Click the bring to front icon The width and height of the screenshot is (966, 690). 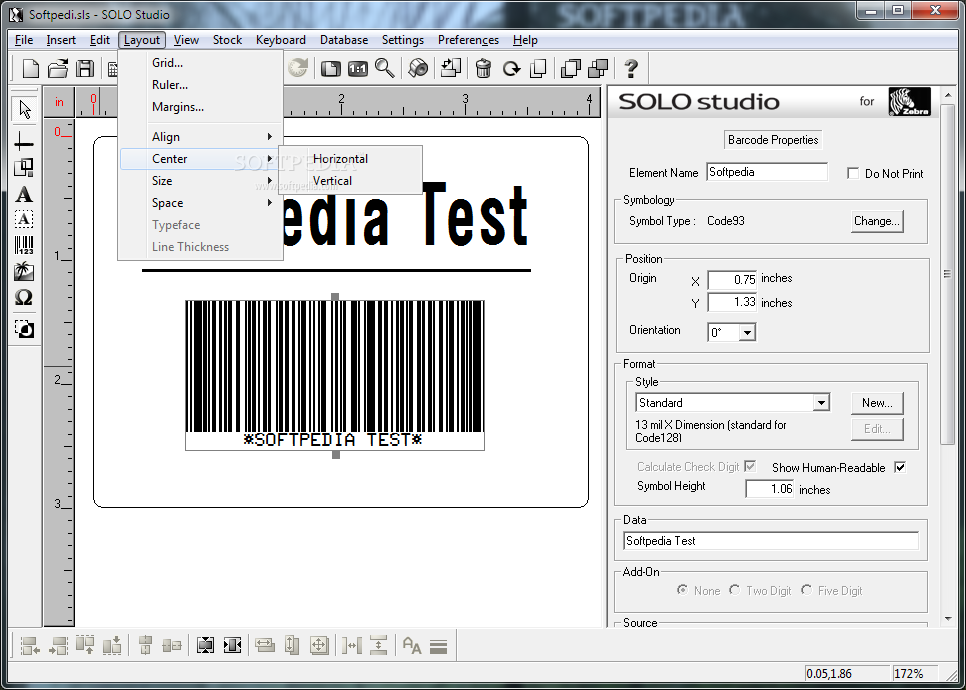[571, 68]
